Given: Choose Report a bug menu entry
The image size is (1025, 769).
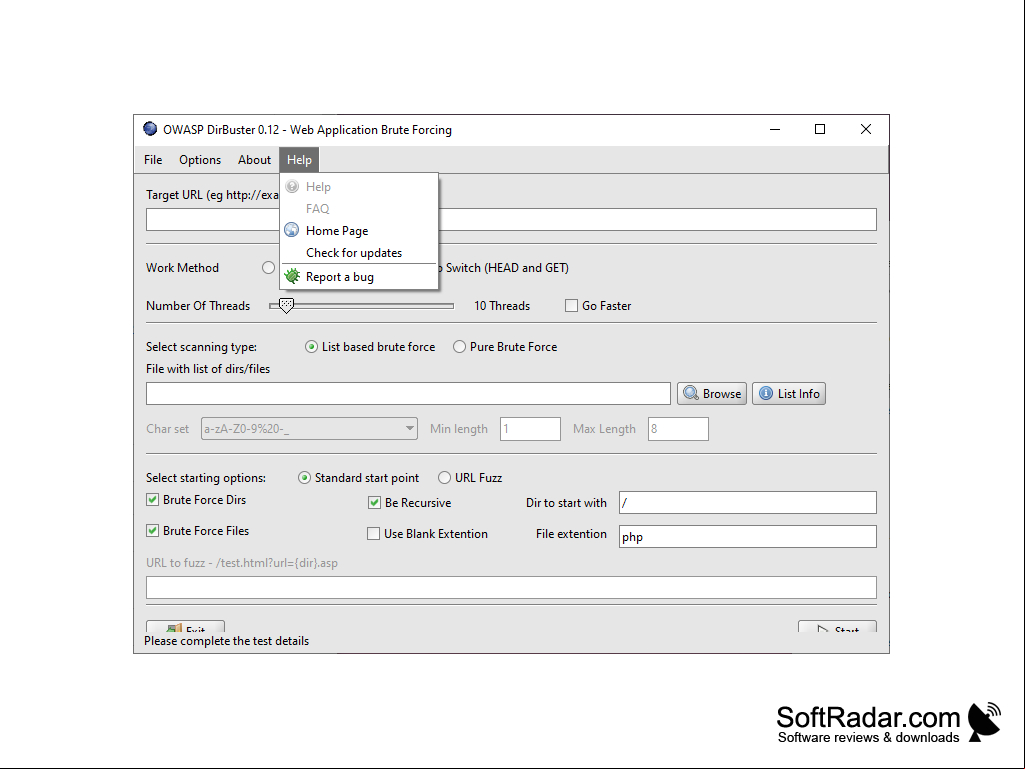Looking at the screenshot, I should (x=359, y=277).
